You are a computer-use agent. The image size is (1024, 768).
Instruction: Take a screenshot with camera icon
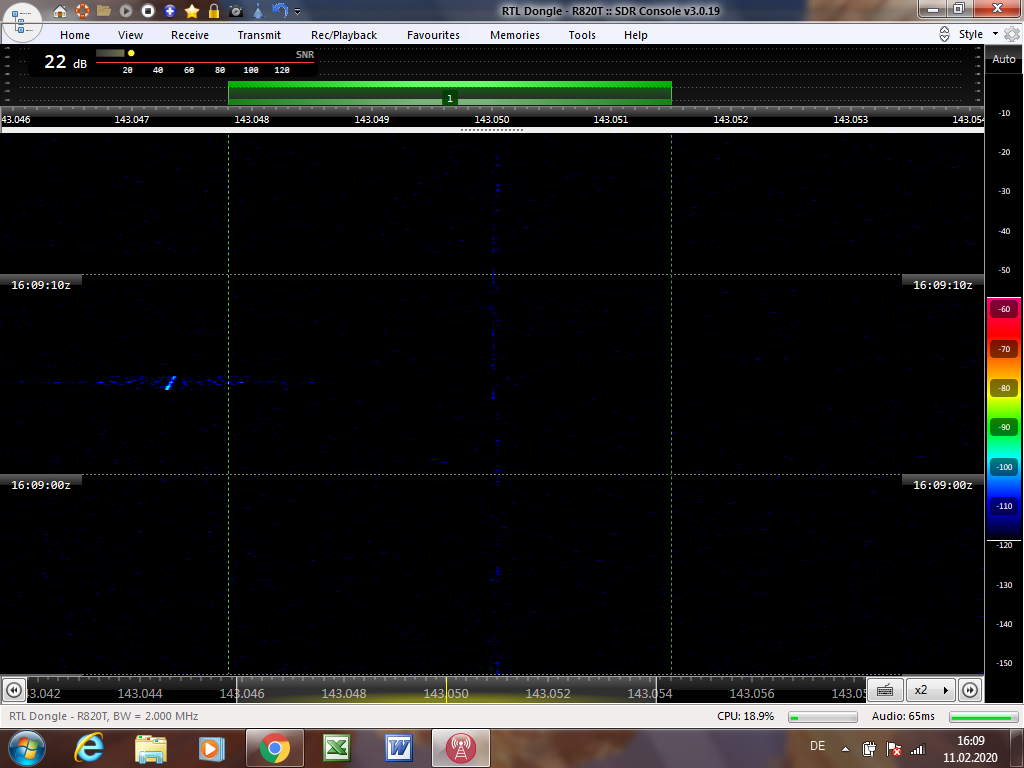[x=236, y=10]
